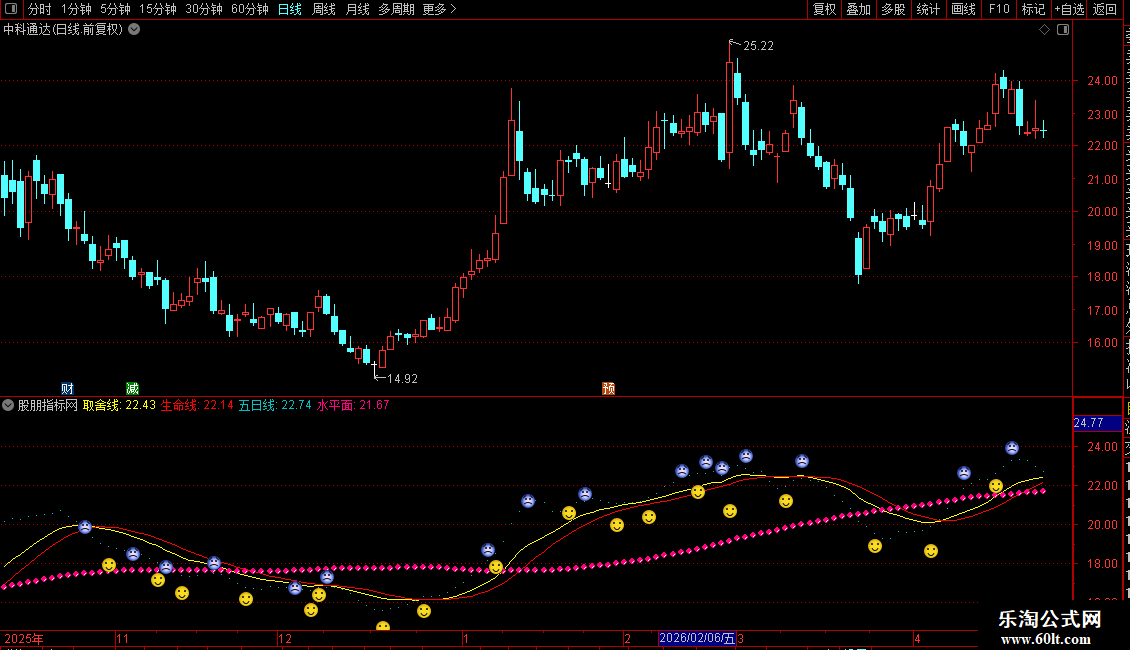Click the 叠加 overlay button

tap(858, 9)
